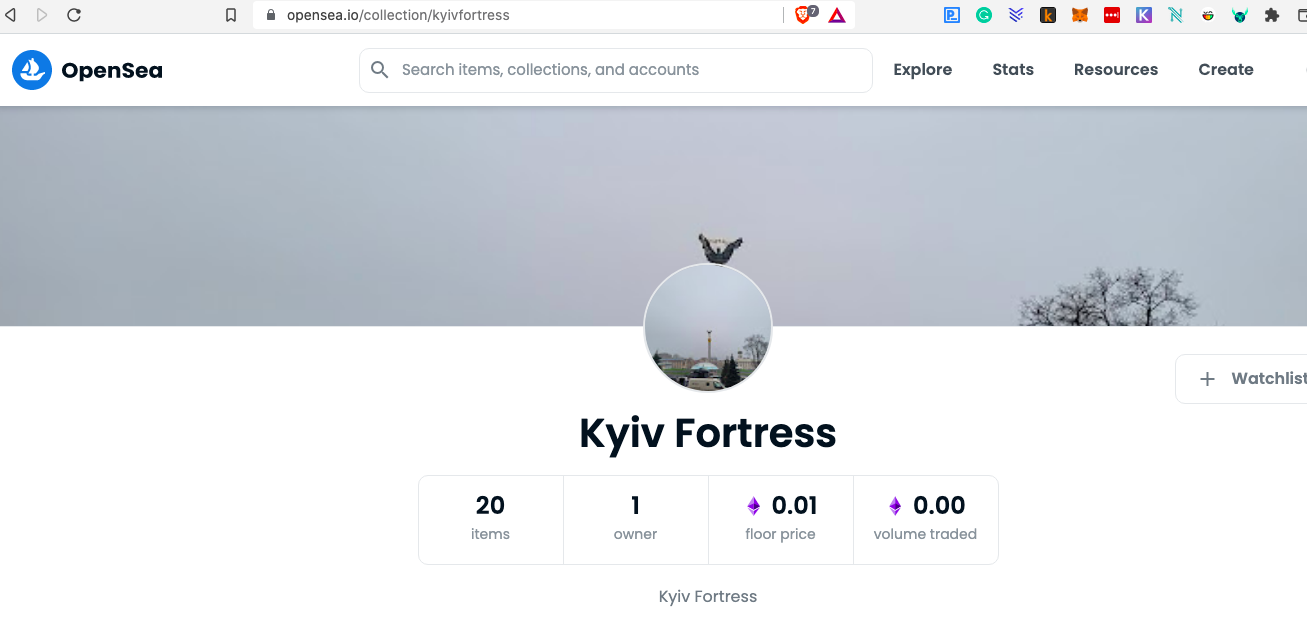Bookmark this page with bookmark icon
1307x632 pixels.
click(231, 15)
